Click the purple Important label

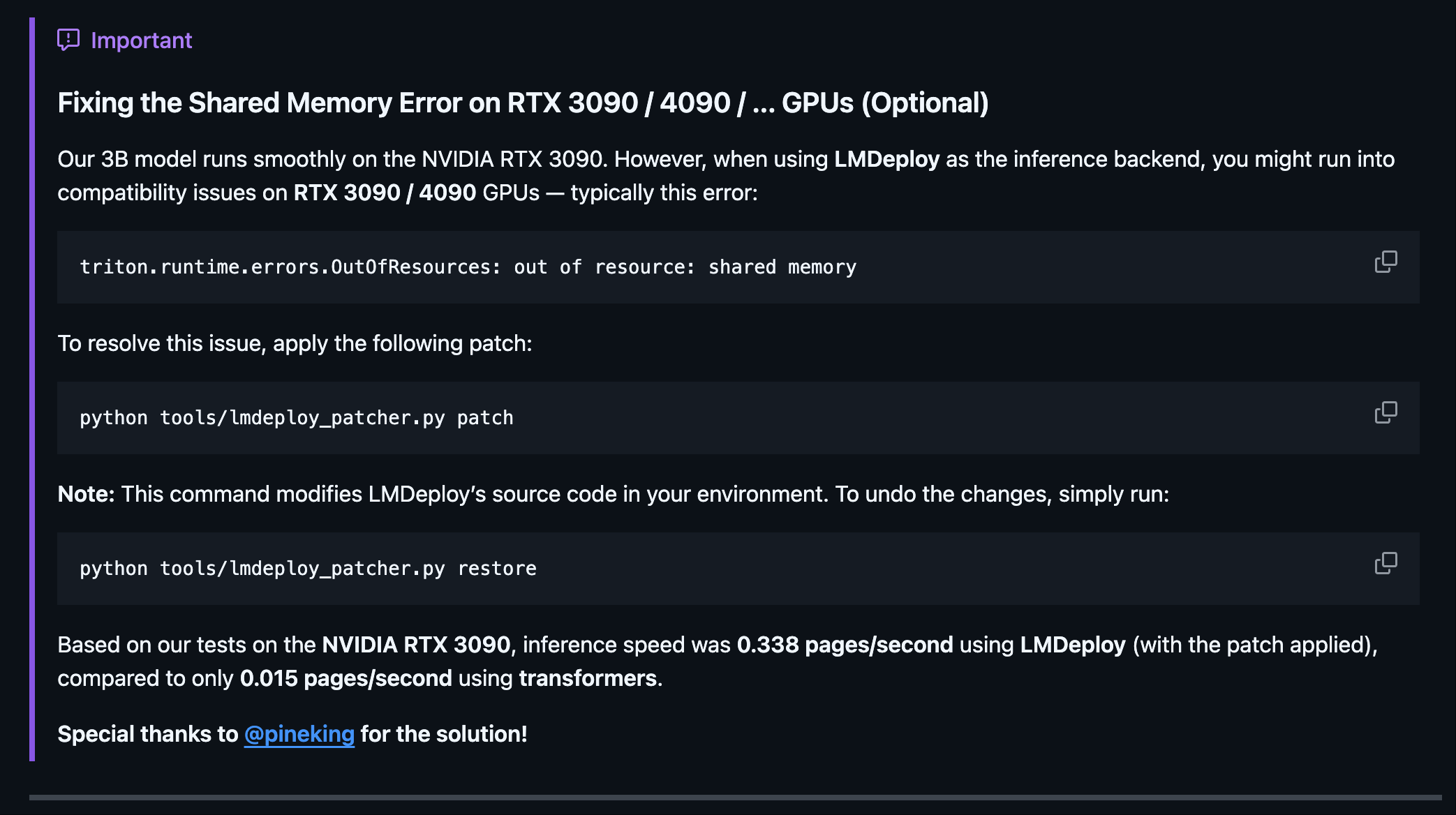coord(142,40)
